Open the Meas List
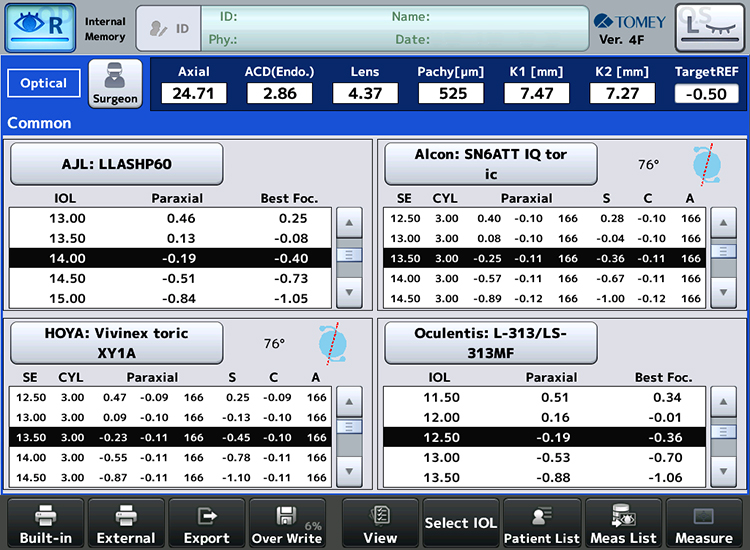This screenshot has width=750, height=550. 622,523
